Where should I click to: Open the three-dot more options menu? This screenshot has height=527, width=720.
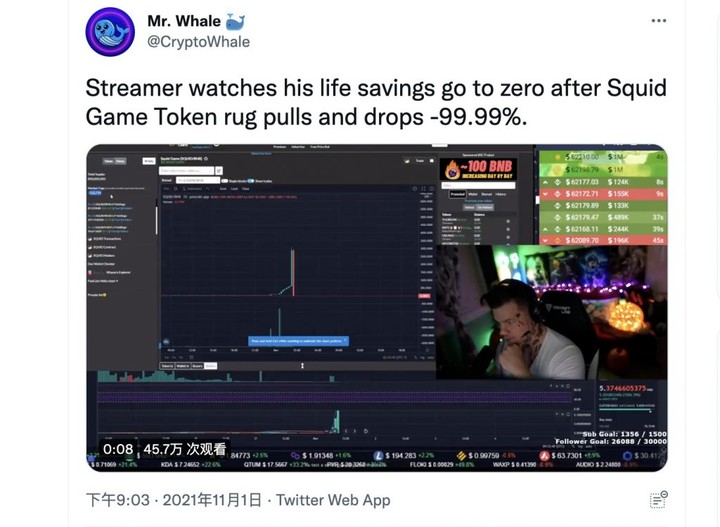point(658,21)
